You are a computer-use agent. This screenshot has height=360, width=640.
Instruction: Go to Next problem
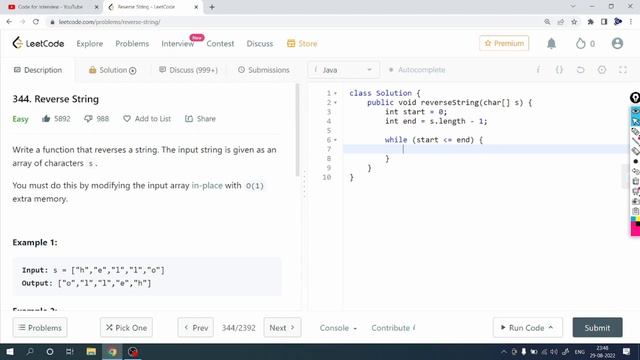(x=282, y=327)
